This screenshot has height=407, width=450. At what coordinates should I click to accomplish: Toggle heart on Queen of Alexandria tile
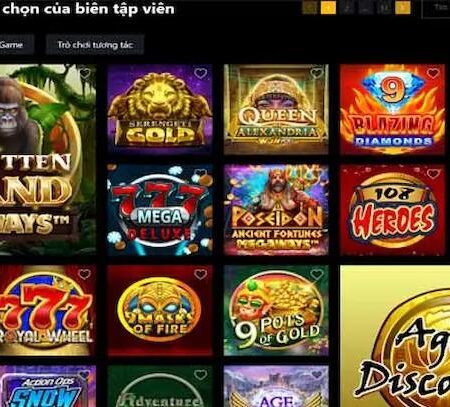pyautogui.click(x=316, y=72)
